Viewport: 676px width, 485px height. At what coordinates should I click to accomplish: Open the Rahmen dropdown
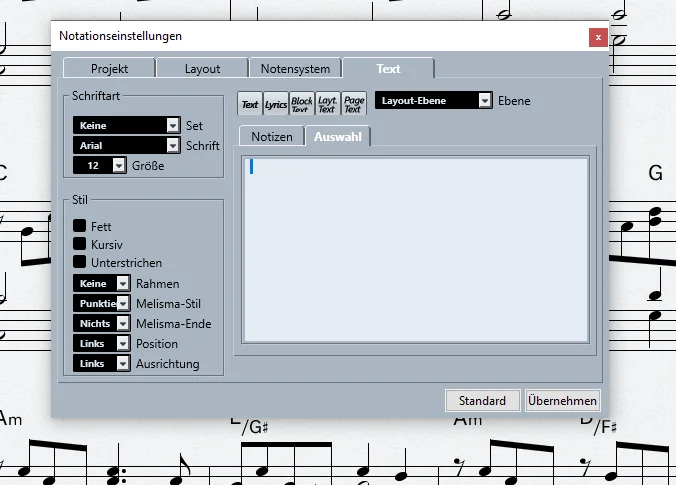101,283
